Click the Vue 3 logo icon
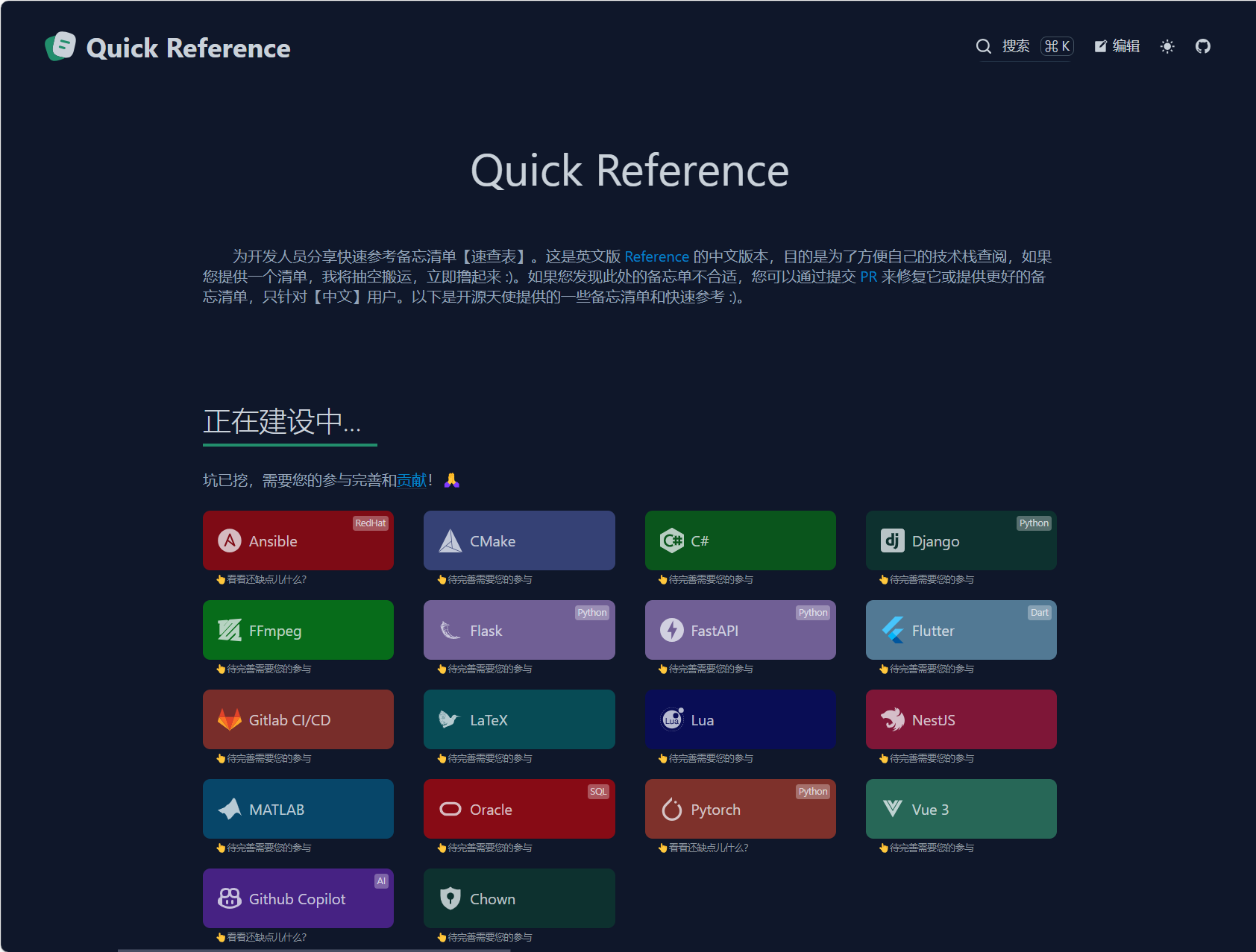Image resolution: width=1256 pixels, height=952 pixels. pyautogui.click(x=892, y=809)
